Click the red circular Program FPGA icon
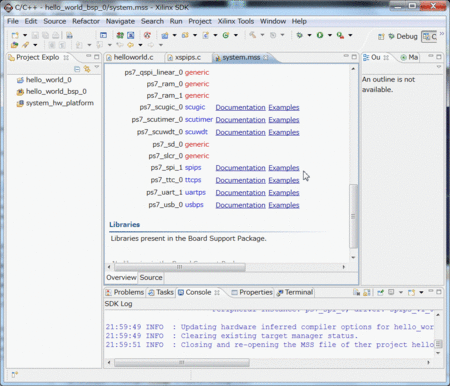Screen dimensions: 450x386 tap(147, 35)
